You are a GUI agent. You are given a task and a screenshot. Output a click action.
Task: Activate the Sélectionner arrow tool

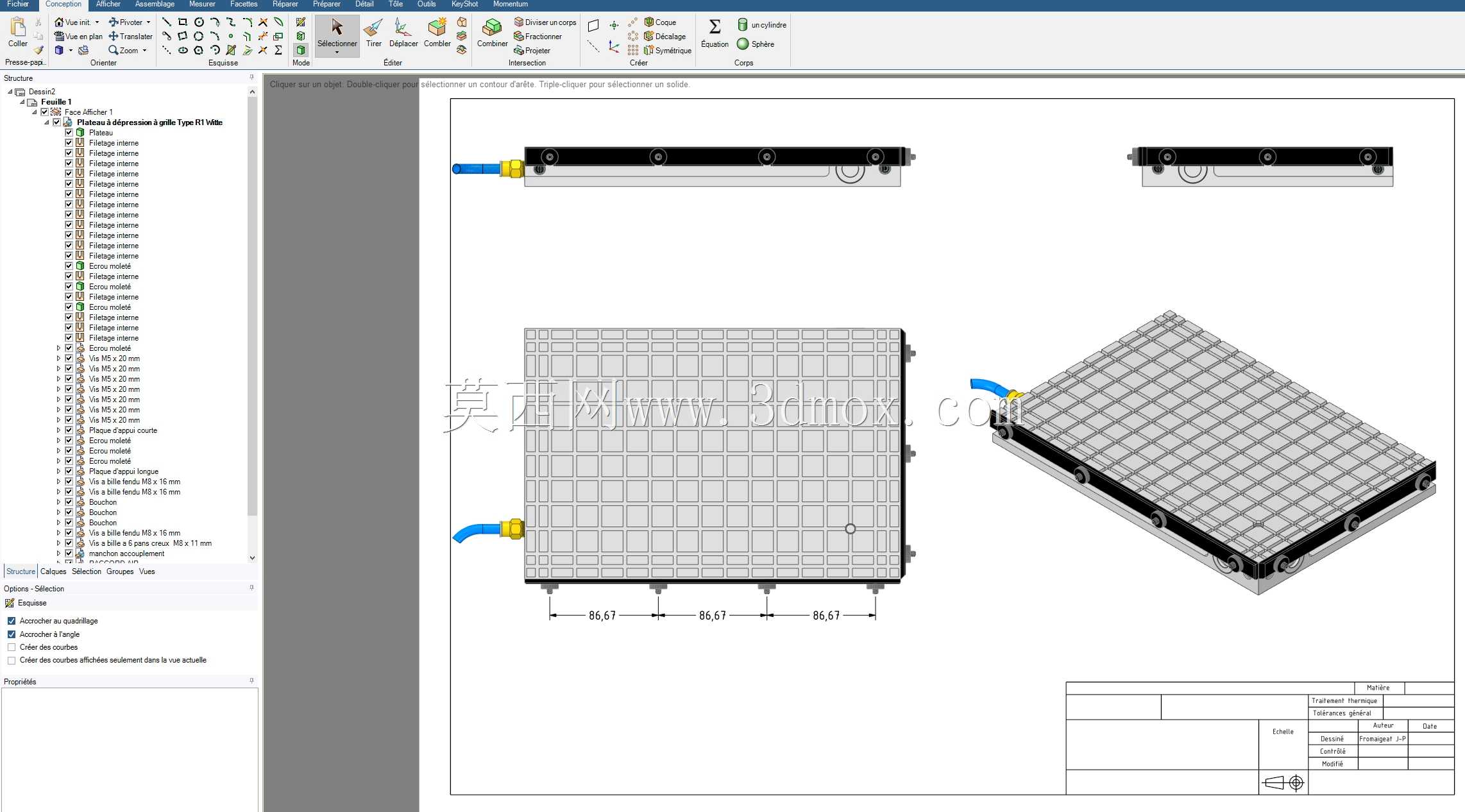coord(337,35)
